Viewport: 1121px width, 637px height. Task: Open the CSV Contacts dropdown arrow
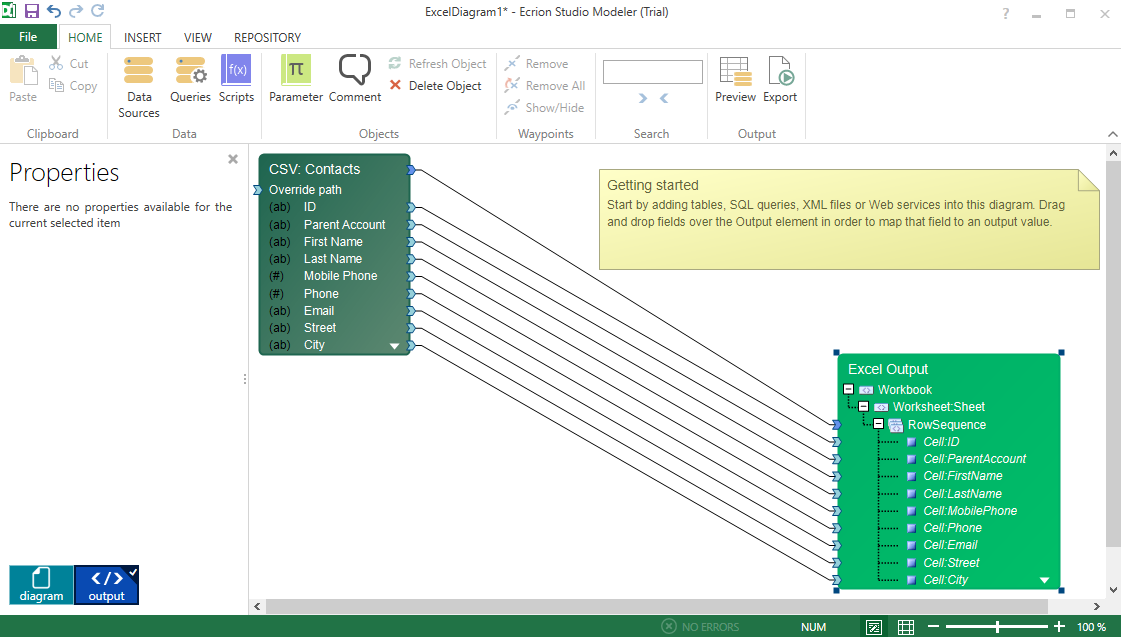[394, 344]
